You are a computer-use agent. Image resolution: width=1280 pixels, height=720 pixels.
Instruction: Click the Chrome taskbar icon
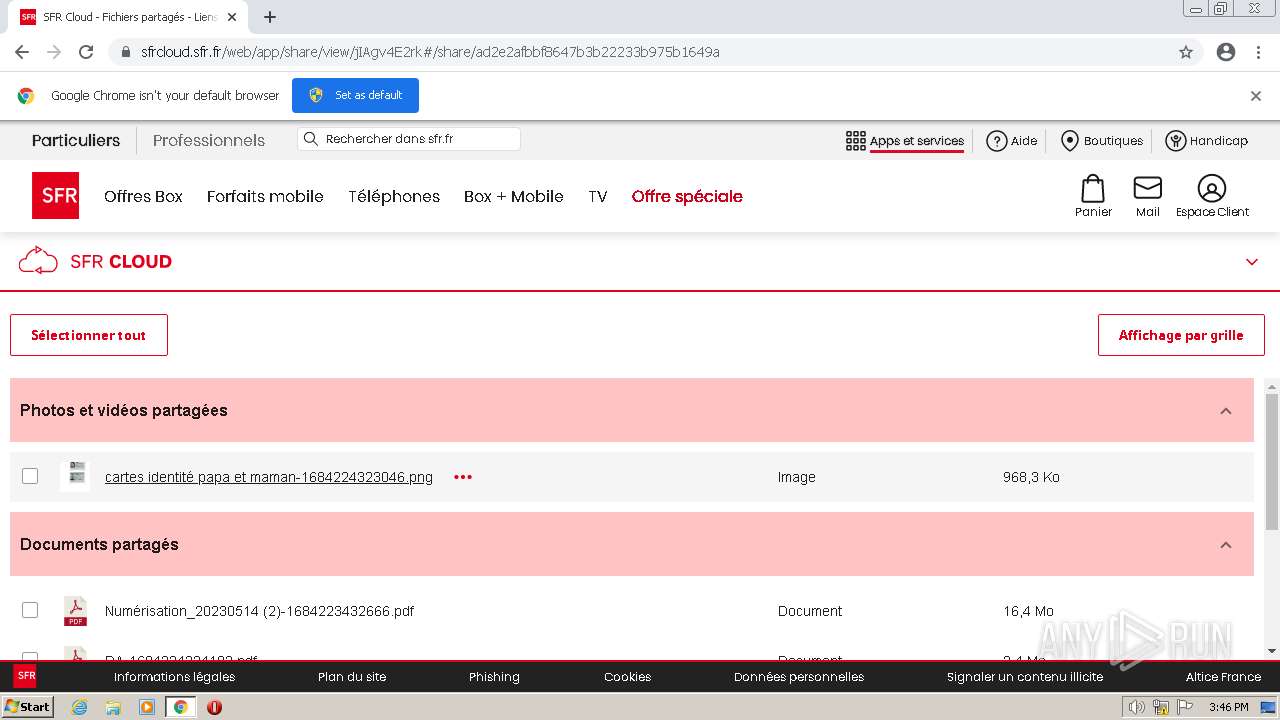pyautogui.click(x=180, y=707)
